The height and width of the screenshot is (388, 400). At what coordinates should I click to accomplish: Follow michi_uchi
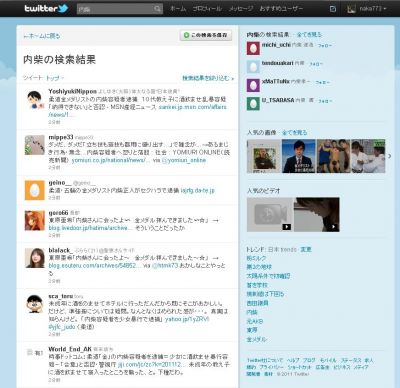pyautogui.click(x=324, y=45)
